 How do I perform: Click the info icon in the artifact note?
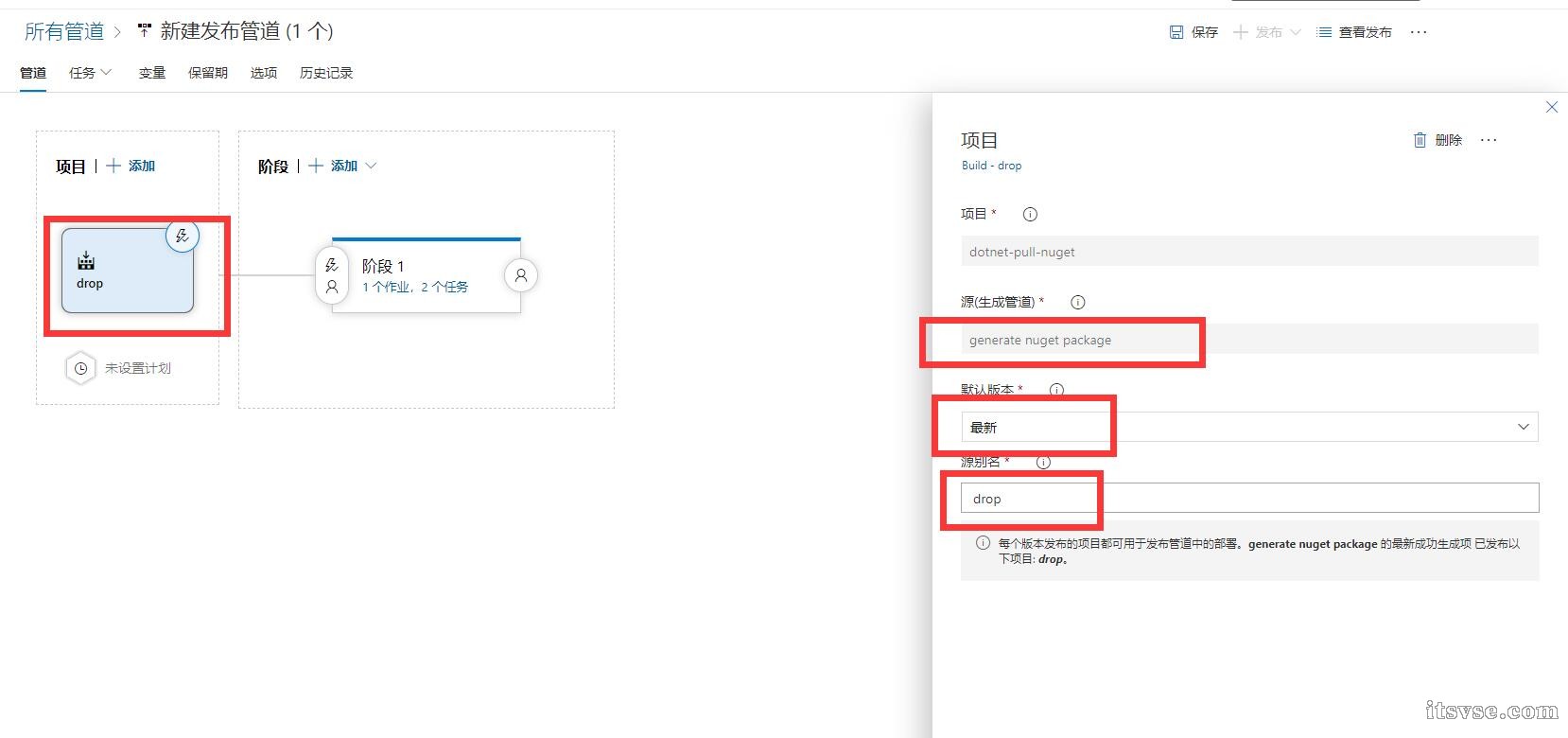[x=983, y=543]
